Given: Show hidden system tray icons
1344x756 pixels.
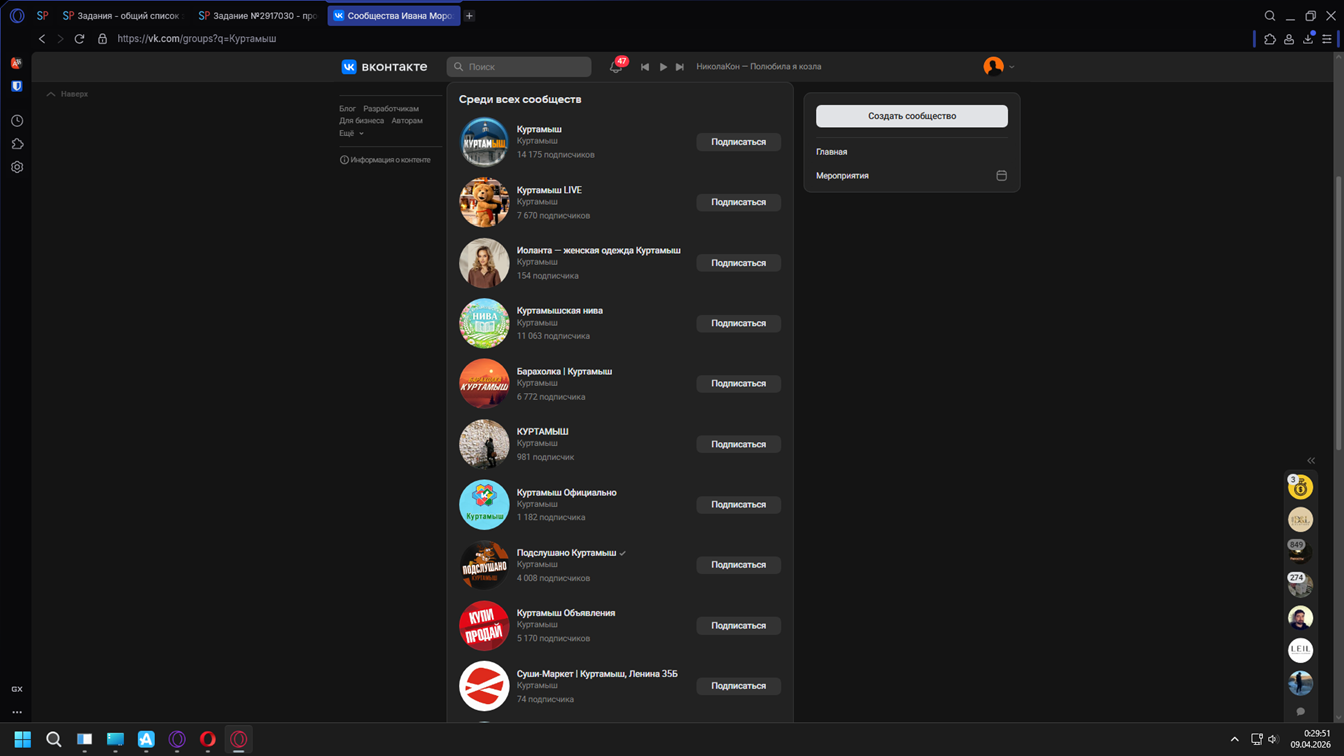Looking at the screenshot, I should pos(1234,740).
